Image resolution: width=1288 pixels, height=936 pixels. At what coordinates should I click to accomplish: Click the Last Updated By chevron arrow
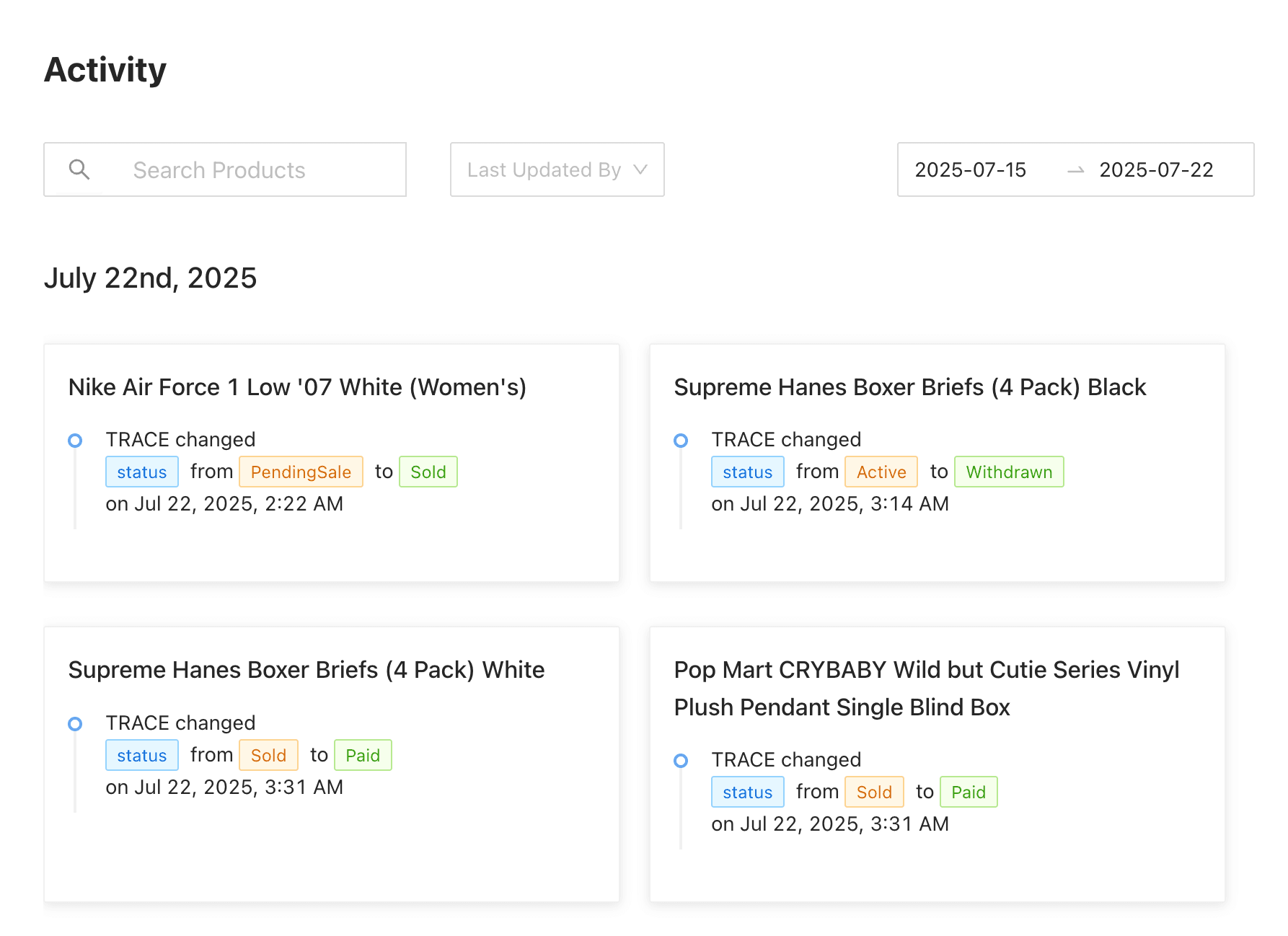coord(640,169)
